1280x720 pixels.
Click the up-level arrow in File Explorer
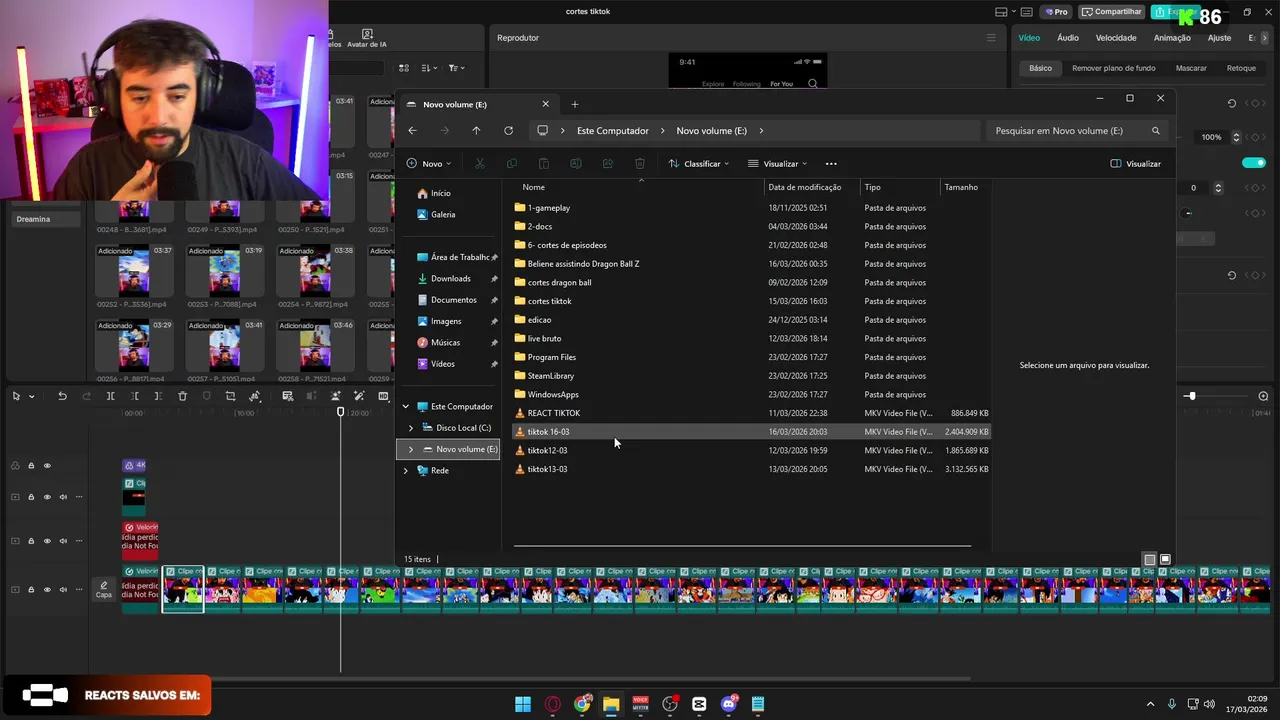[x=476, y=130]
